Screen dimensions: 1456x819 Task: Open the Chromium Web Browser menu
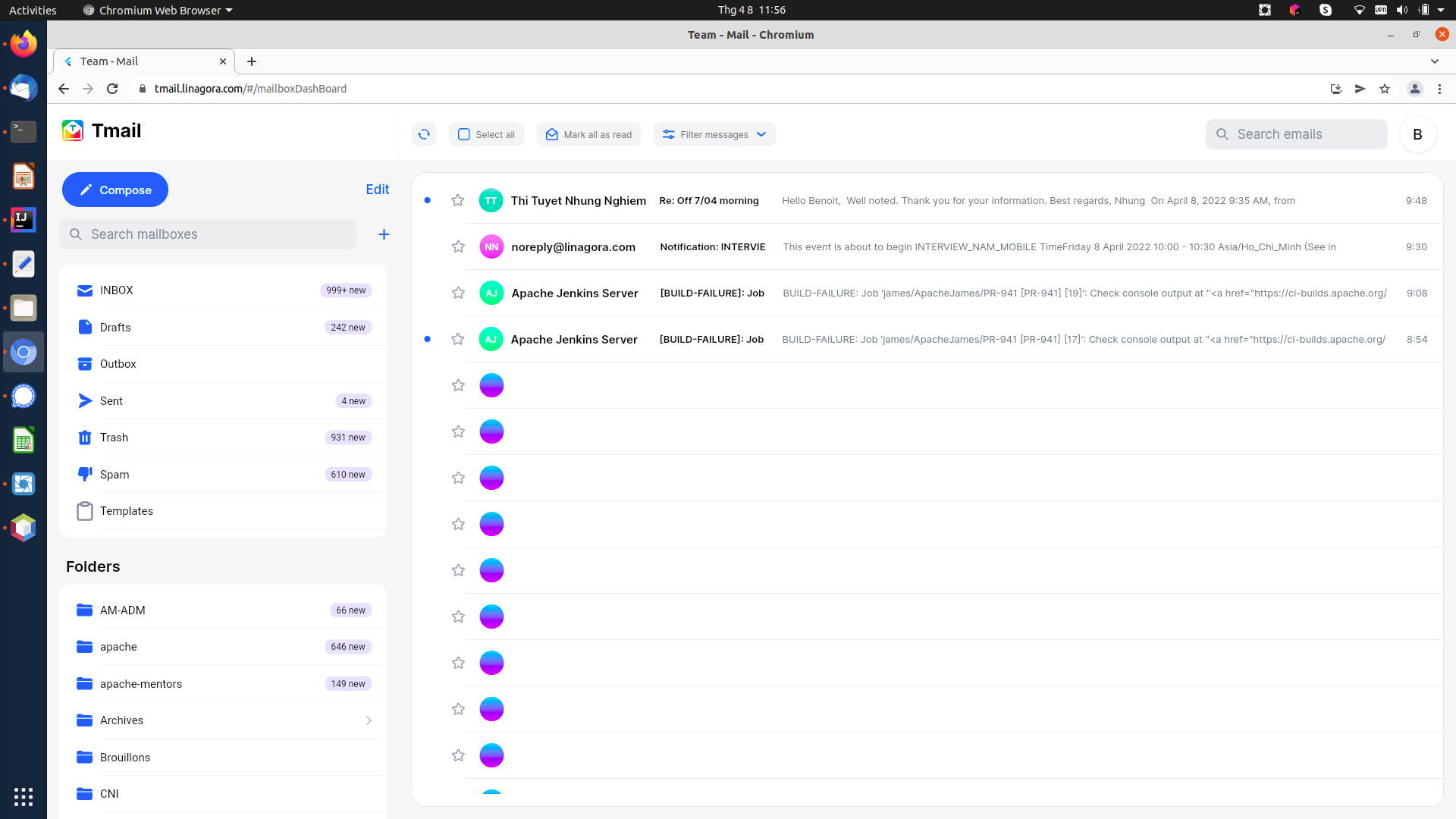coord(157,10)
